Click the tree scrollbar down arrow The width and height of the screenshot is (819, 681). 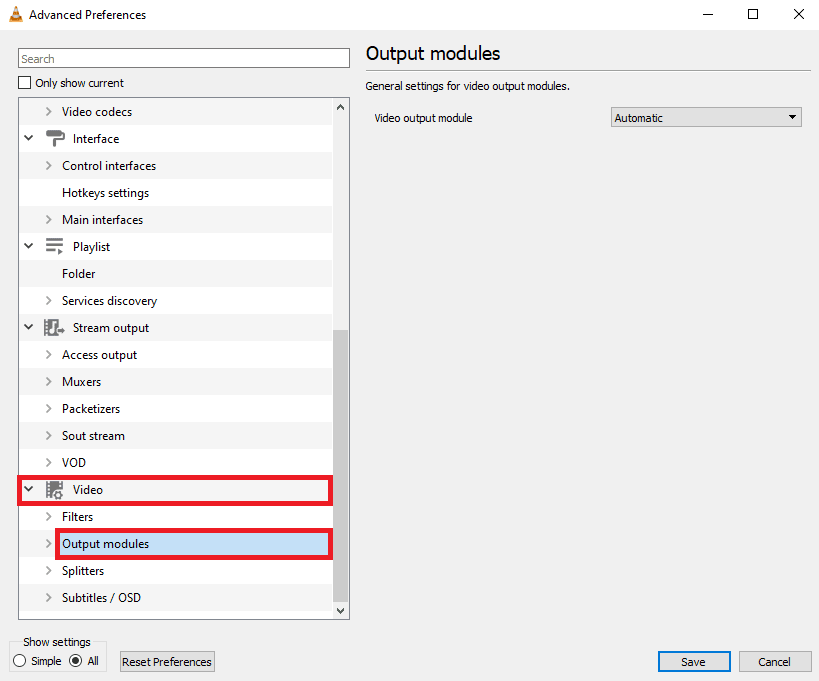(x=341, y=610)
